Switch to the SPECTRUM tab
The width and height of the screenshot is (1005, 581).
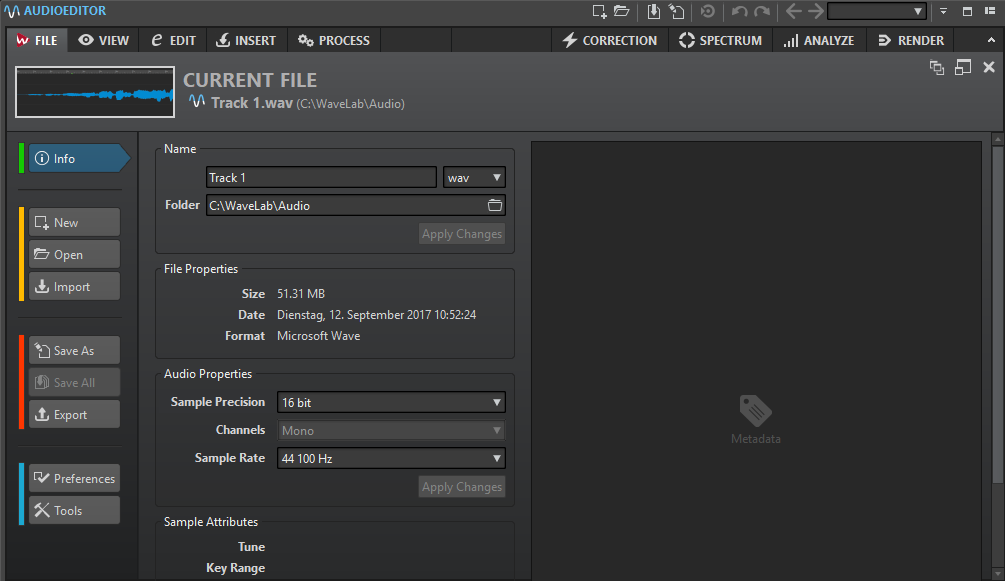click(720, 40)
